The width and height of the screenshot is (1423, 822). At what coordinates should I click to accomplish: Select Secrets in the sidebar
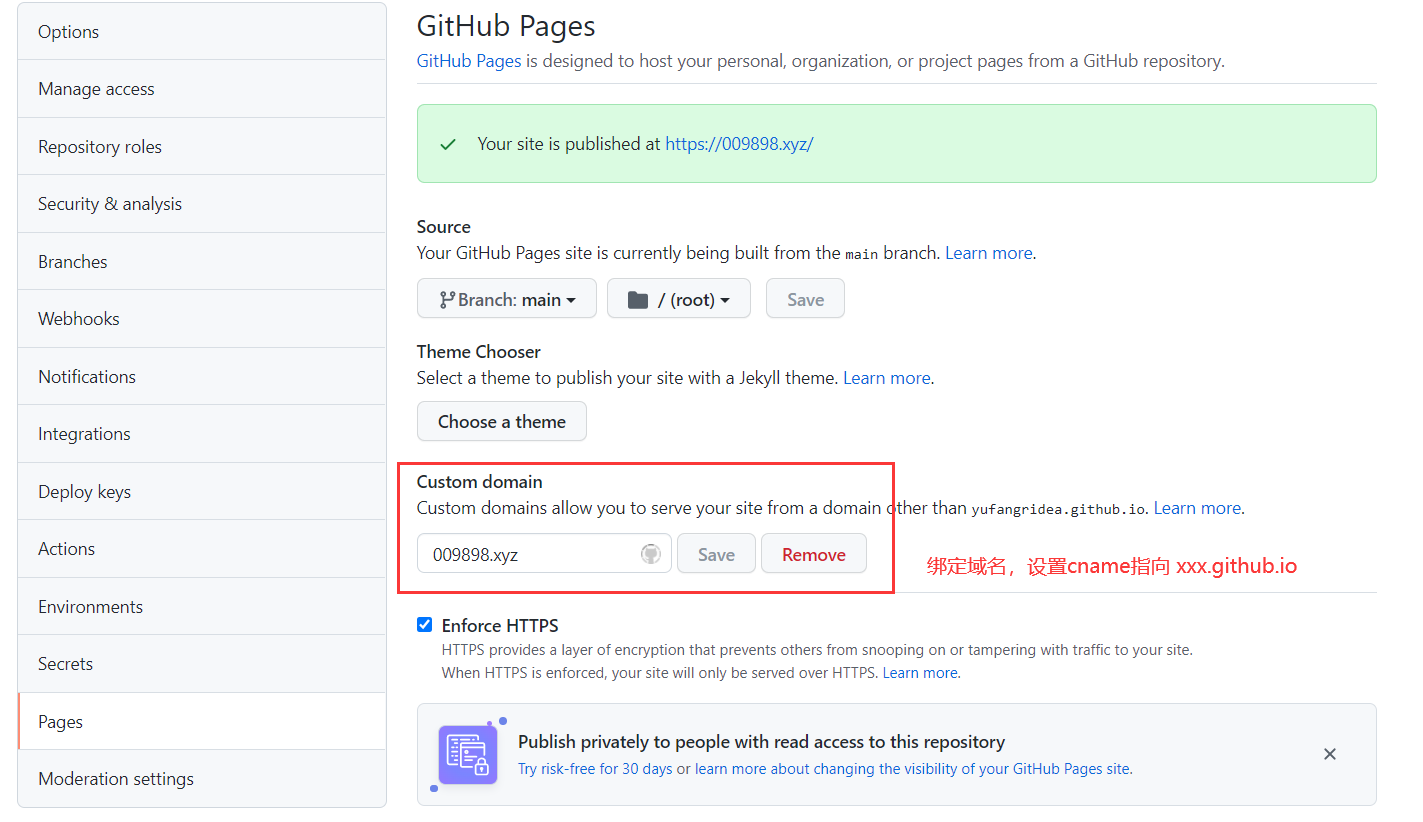pyautogui.click(x=202, y=664)
